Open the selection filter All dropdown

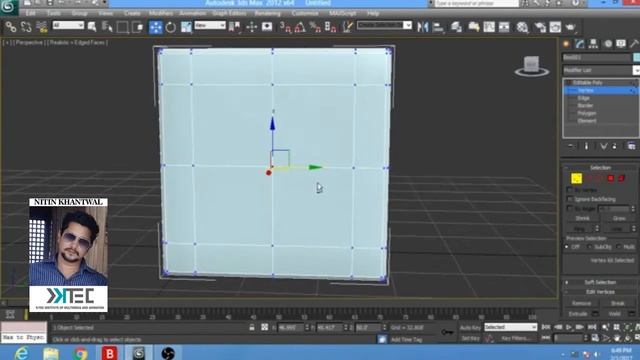(68, 25)
